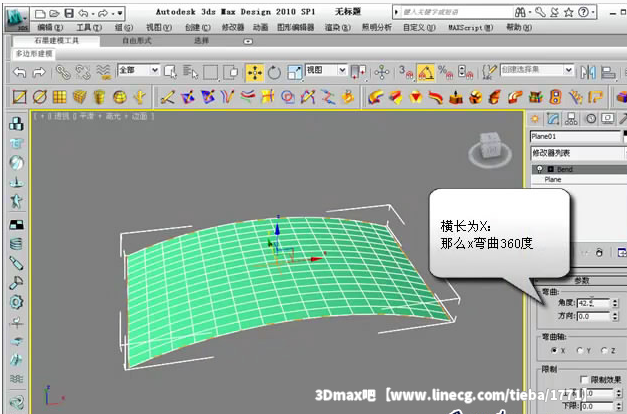Click the Undo arrow in main toolbar
Image resolution: width=627 pixels, height=414 pixels.
(19, 72)
